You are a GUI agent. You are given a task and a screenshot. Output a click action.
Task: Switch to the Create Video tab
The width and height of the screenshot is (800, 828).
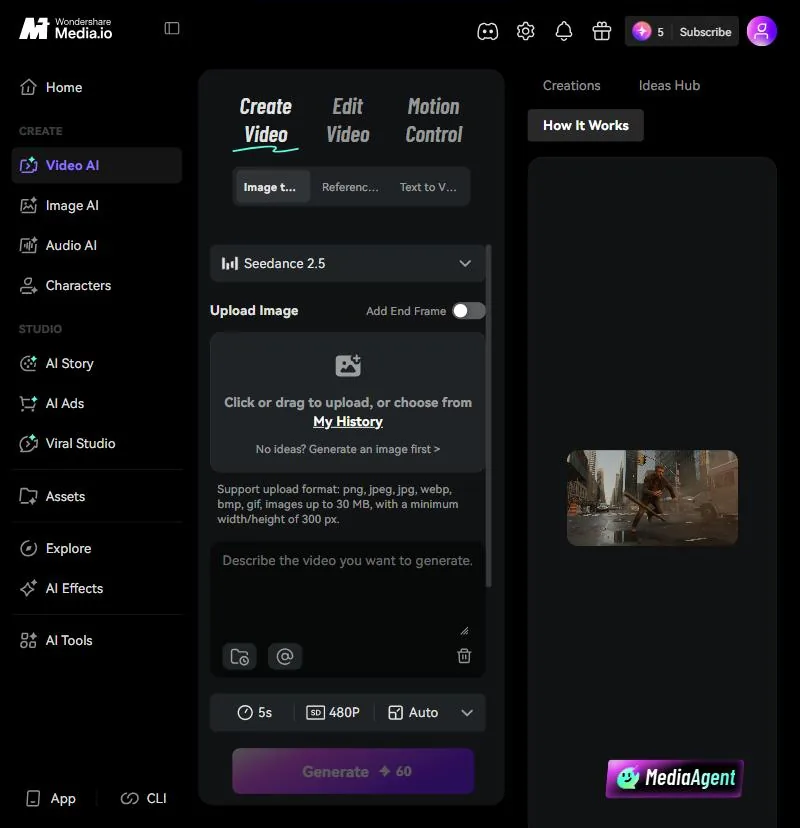click(266, 121)
